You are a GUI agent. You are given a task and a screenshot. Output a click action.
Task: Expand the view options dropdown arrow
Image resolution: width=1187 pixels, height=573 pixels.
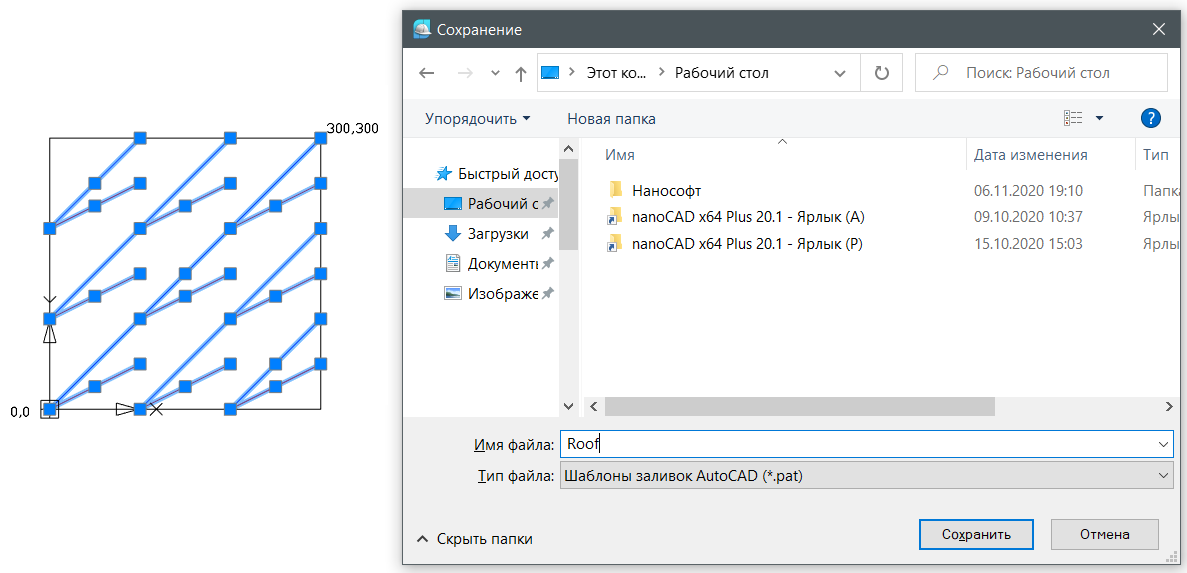tap(1100, 118)
